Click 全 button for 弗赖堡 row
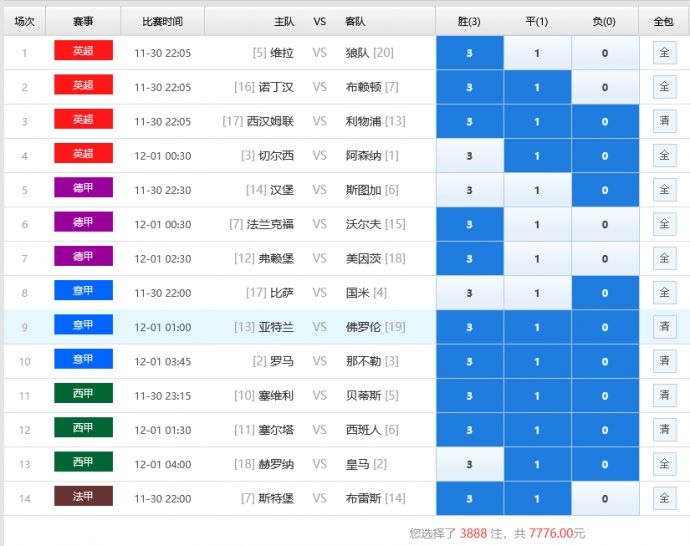The height and width of the screenshot is (546, 690). (664, 258)
